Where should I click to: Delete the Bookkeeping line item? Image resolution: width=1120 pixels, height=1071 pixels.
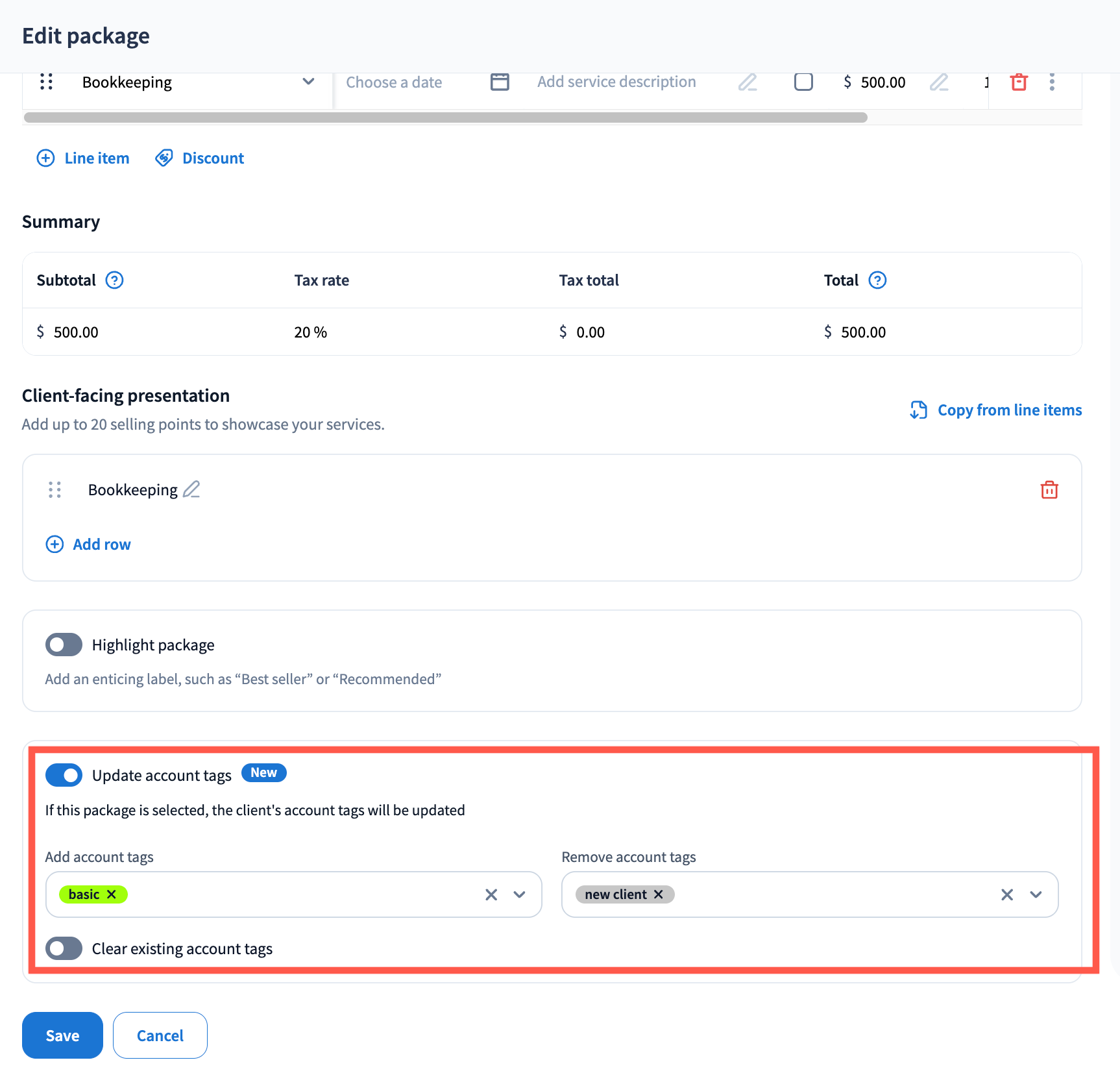click(1018, 82)
